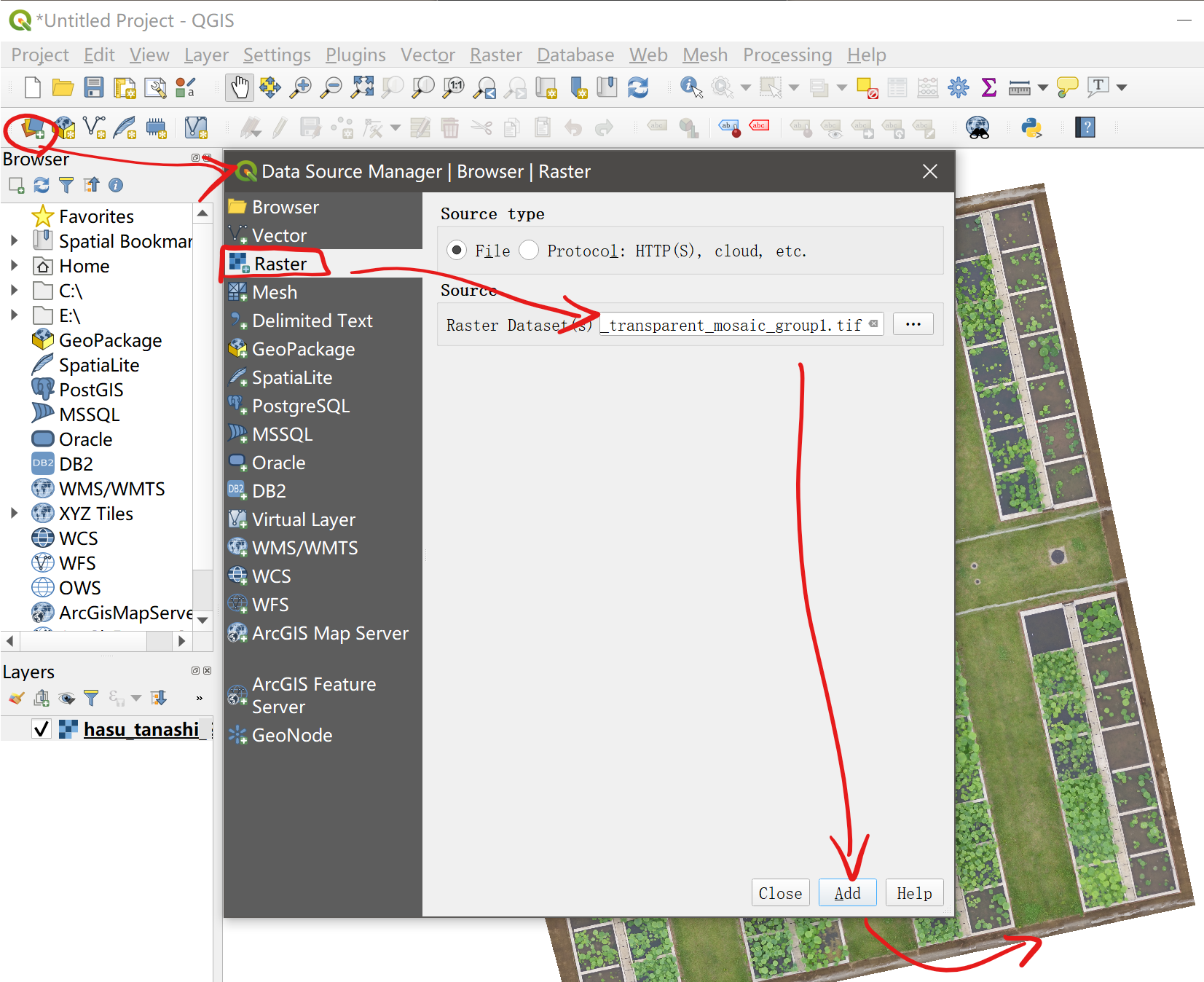Image resolution: width=1204 pixels, height=982 pixels.
Task: Save project with floppy disk icon
Action: click(94, 87)
